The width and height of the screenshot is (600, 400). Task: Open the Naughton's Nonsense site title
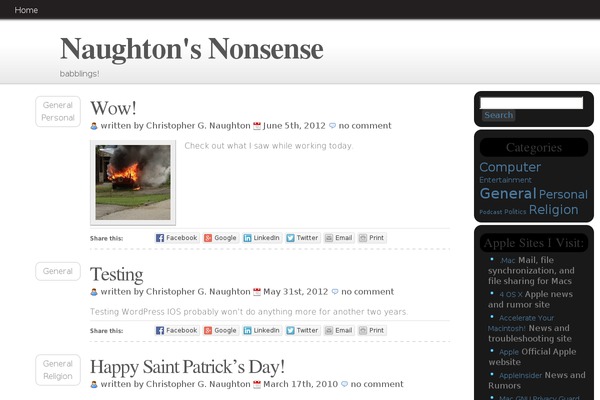point(192,49)
